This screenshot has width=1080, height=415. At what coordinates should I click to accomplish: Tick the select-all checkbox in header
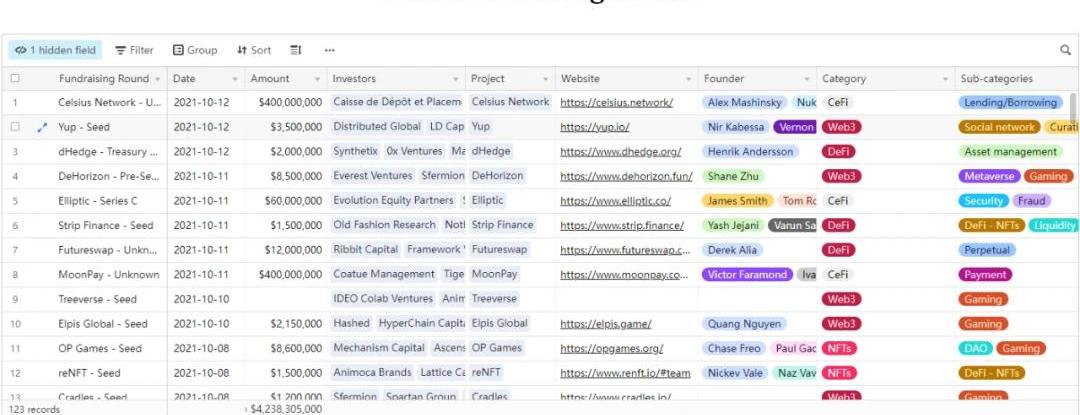(15, 79)
